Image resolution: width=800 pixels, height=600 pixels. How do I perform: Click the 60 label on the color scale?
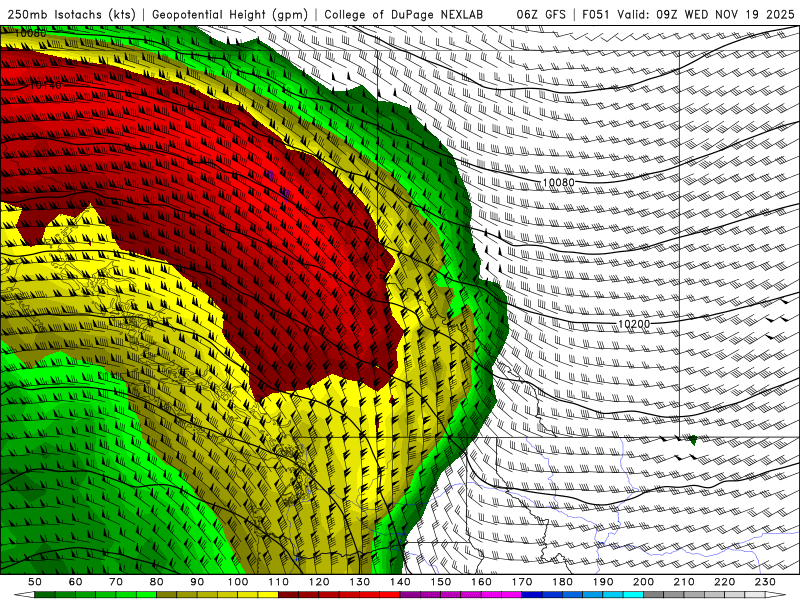tap(75, 582)
